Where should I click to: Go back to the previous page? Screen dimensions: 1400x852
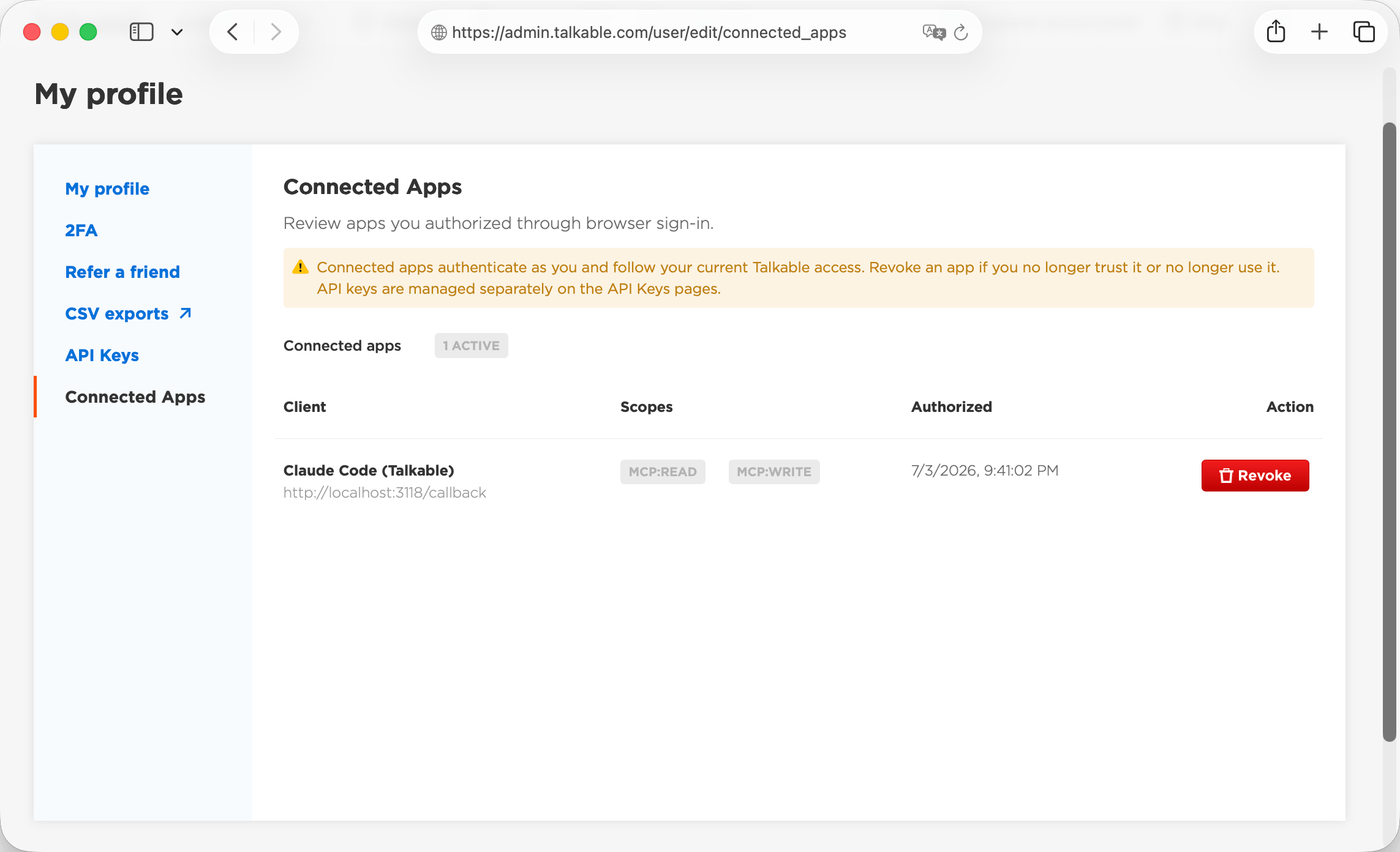pyautogui.click(x=233, y=32)
